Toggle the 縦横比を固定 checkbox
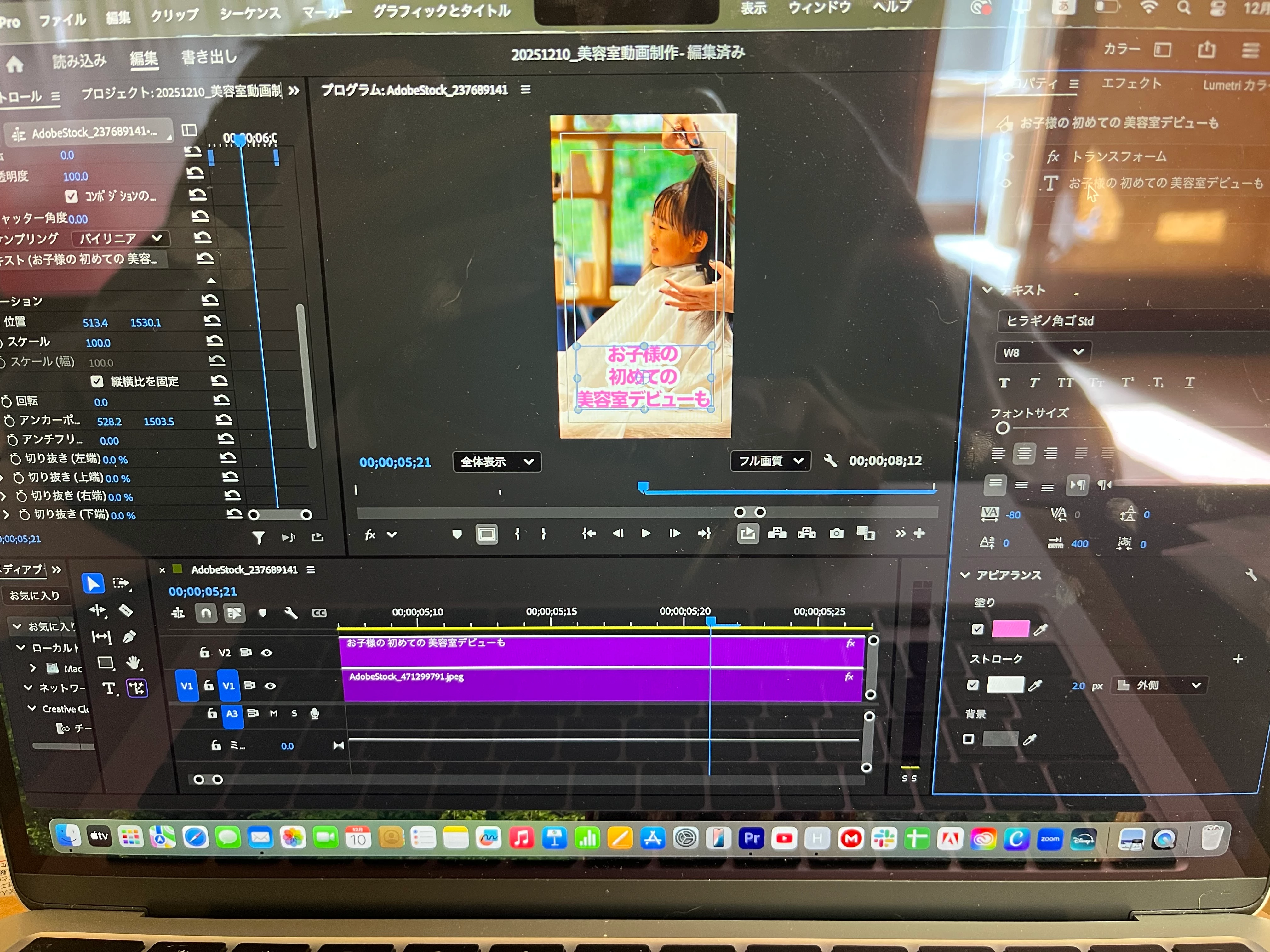The height and width of the screenshot is (952, 1270). [x=97, y=381]
